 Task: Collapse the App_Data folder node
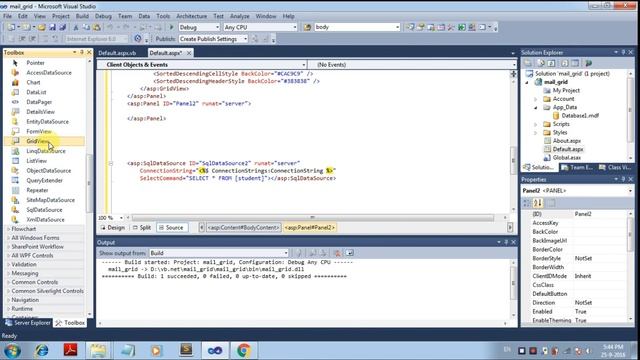[x=536, y=107]
